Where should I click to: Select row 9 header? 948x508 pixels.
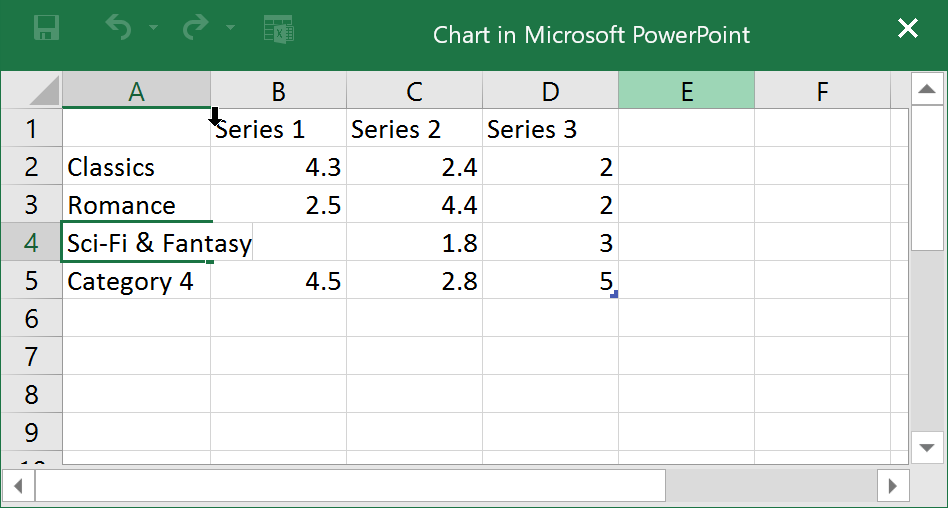tap(31, 432)
